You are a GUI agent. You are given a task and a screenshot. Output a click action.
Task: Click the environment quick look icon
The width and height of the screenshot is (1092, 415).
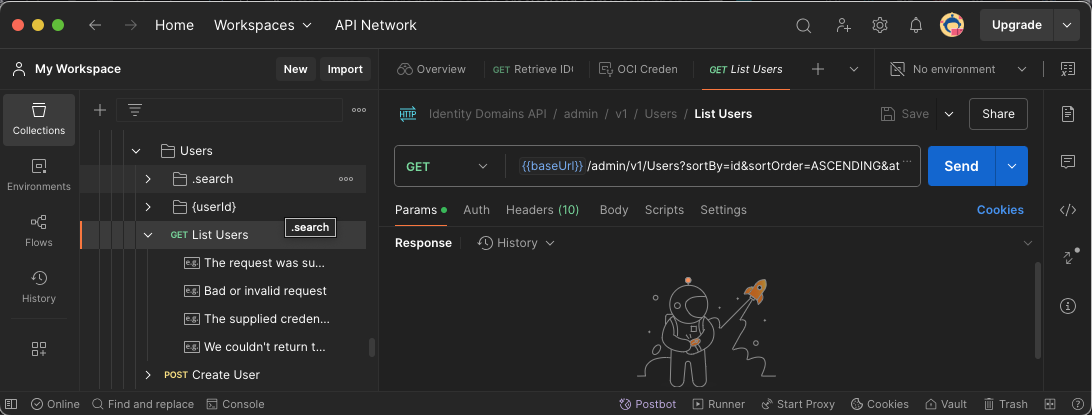(x=1068, y=69)
